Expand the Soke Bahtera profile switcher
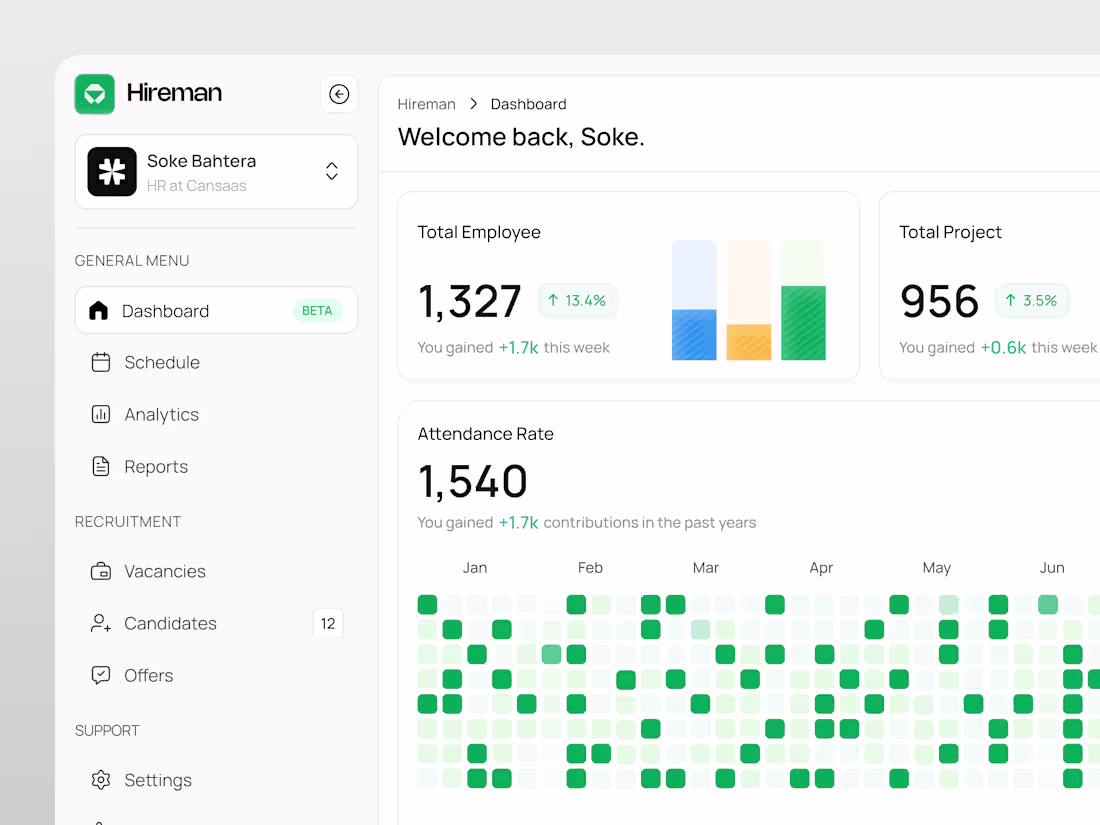Screen dimensions: 1100x825 215,171
